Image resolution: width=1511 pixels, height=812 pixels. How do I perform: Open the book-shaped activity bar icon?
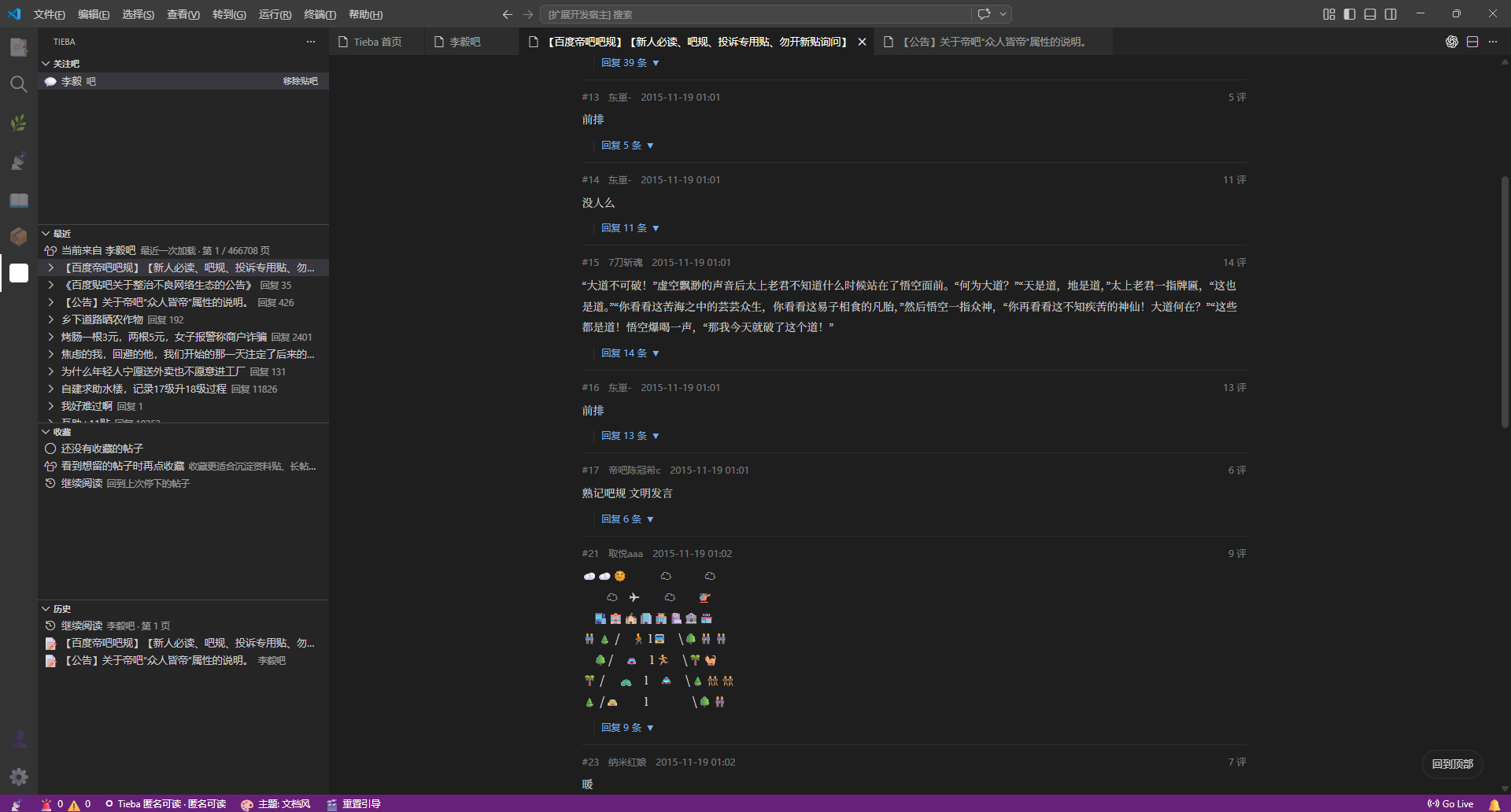(x=19, y=199)
